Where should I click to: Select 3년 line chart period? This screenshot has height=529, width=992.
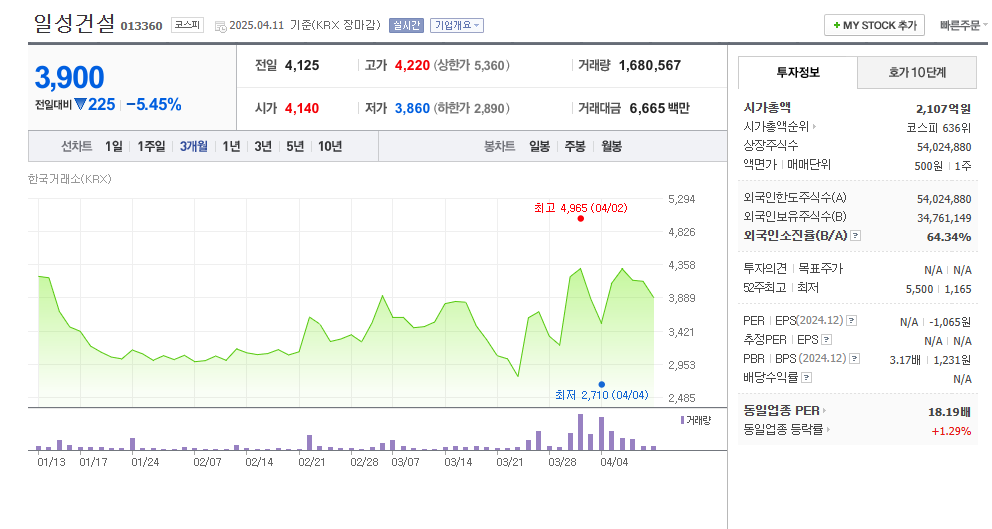click(x=263, y=147)
